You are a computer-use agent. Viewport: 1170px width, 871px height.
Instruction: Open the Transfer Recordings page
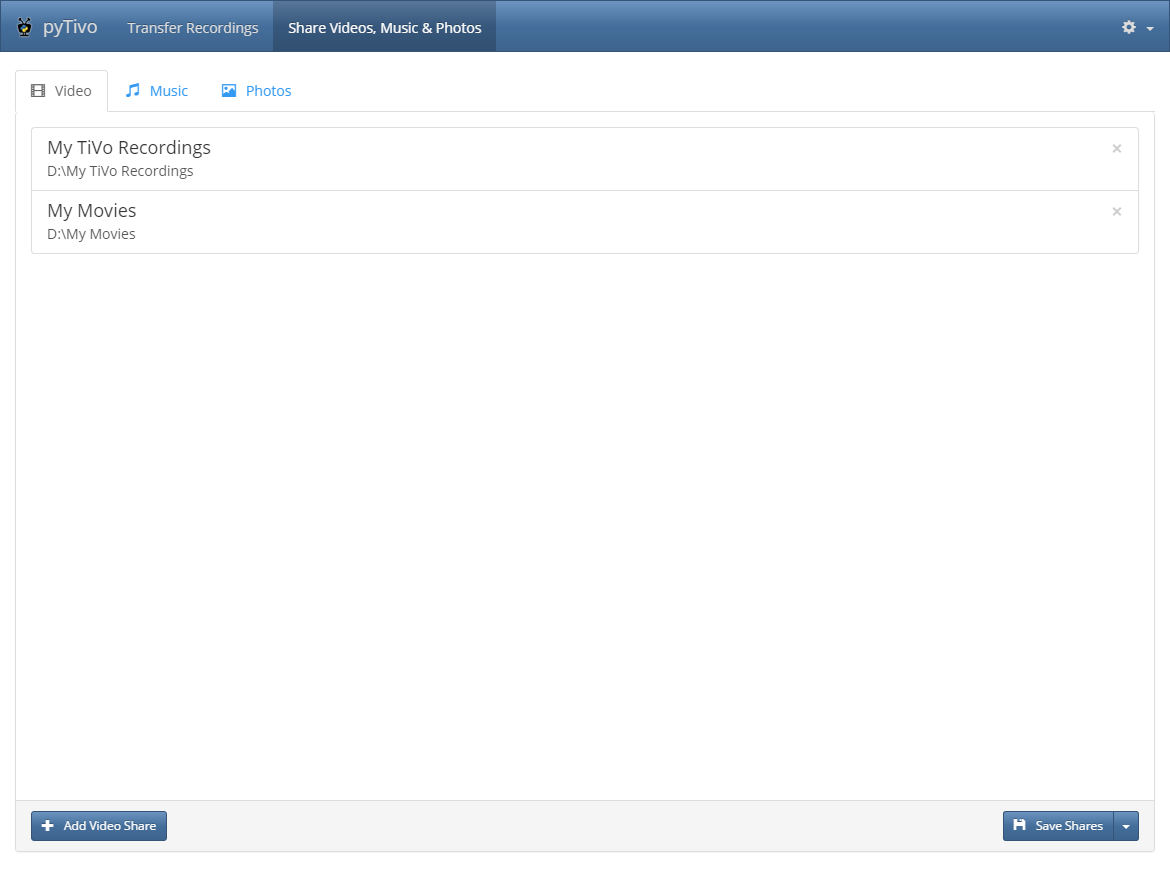(x=193, y=28)
